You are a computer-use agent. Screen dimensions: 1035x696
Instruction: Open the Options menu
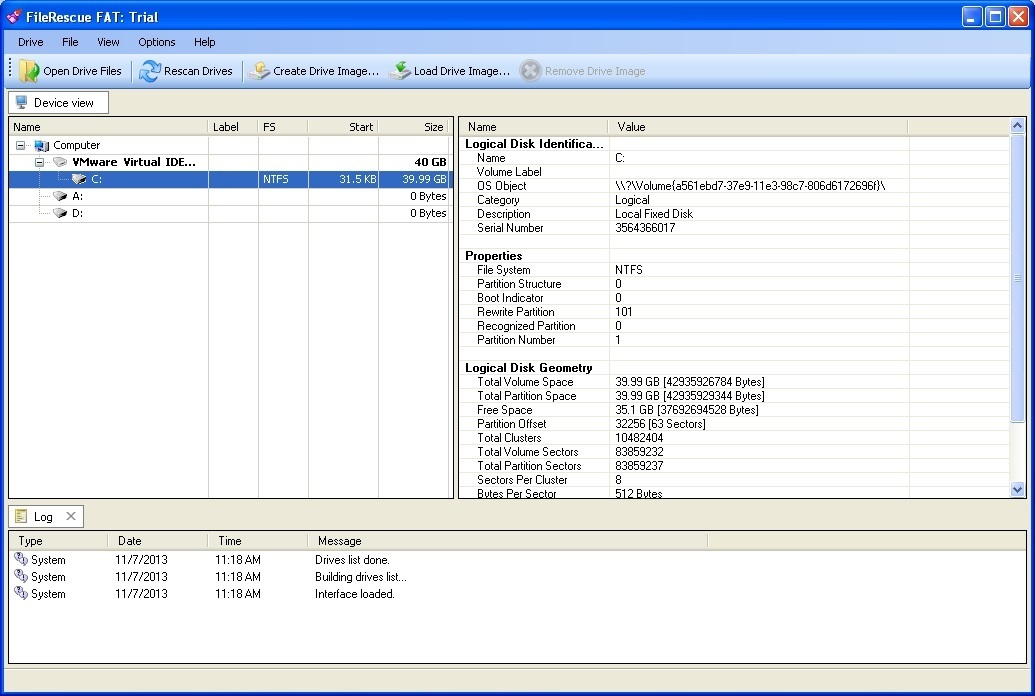coord(156,42)
